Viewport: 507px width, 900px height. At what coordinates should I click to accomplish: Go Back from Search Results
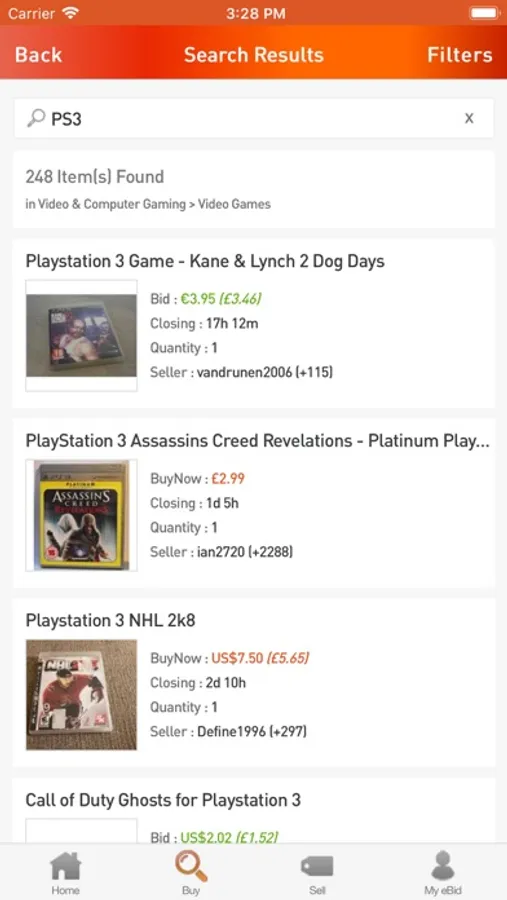(x=38, y=55)
